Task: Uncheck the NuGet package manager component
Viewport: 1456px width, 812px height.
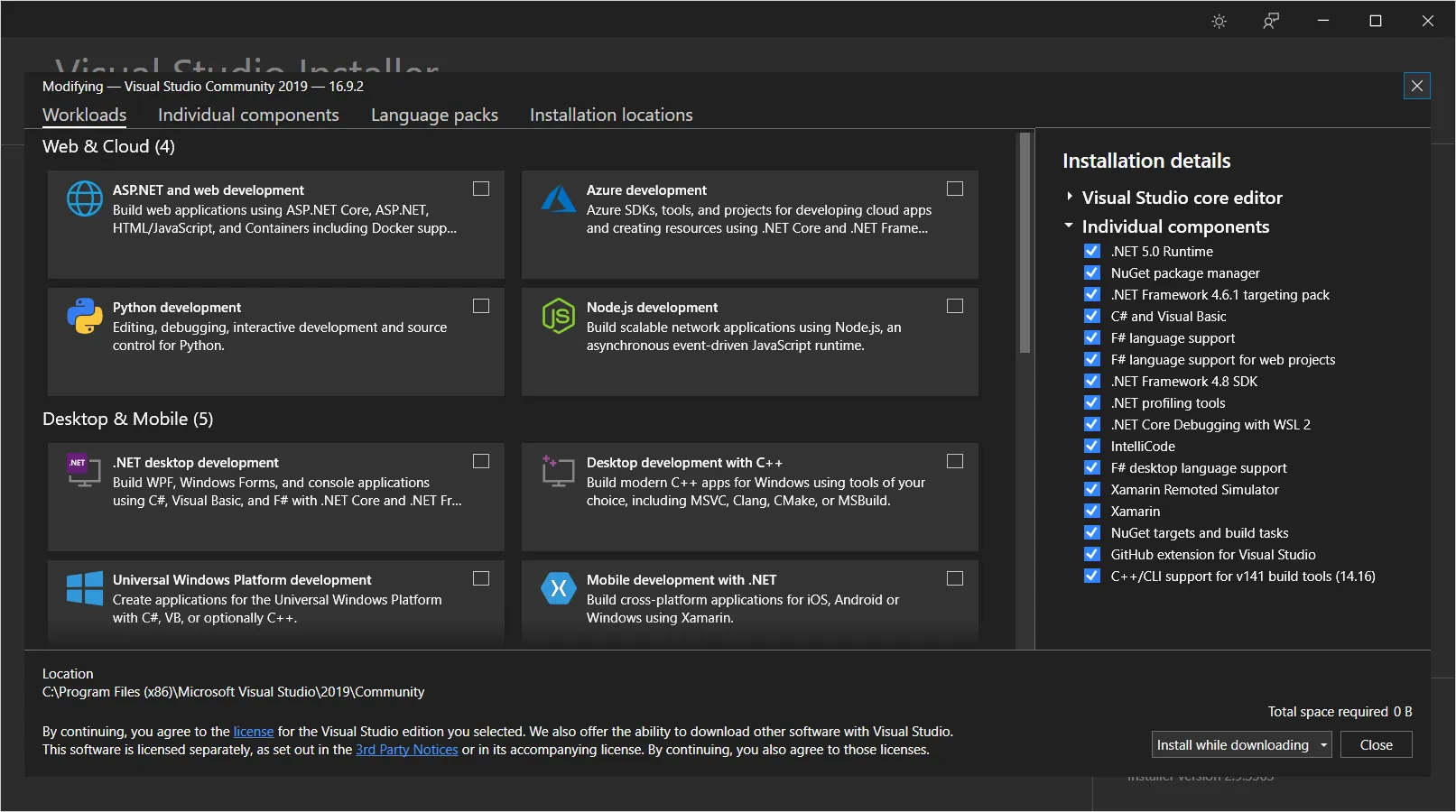Action: click(1092, 272)
